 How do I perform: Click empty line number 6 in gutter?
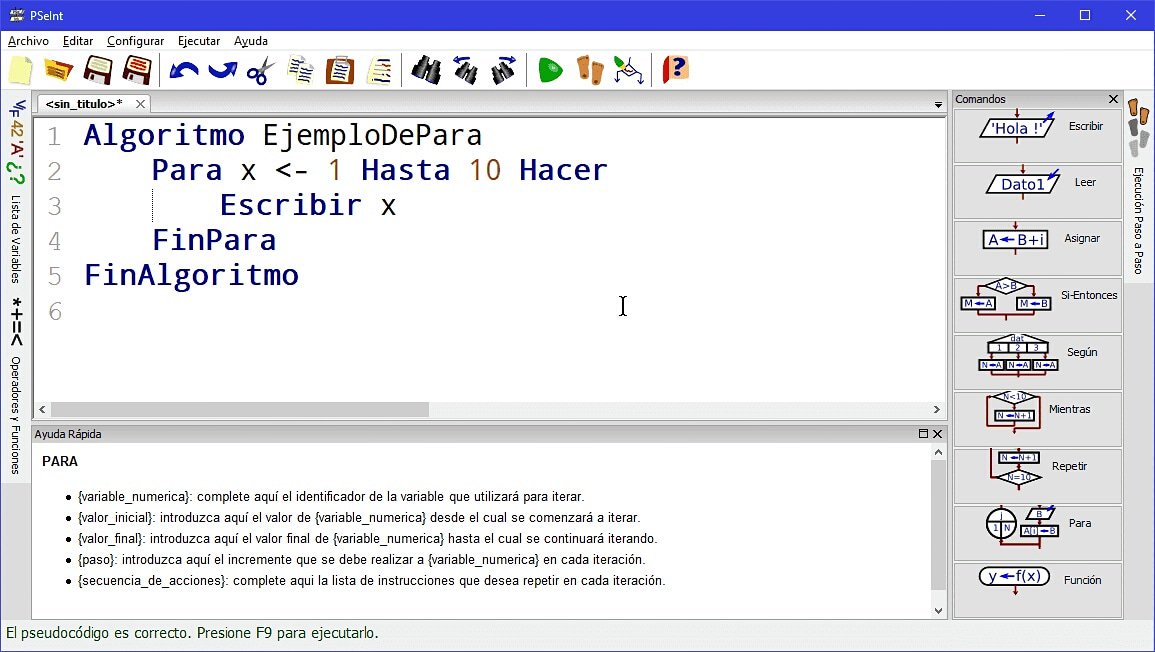(x=55, y=312)
